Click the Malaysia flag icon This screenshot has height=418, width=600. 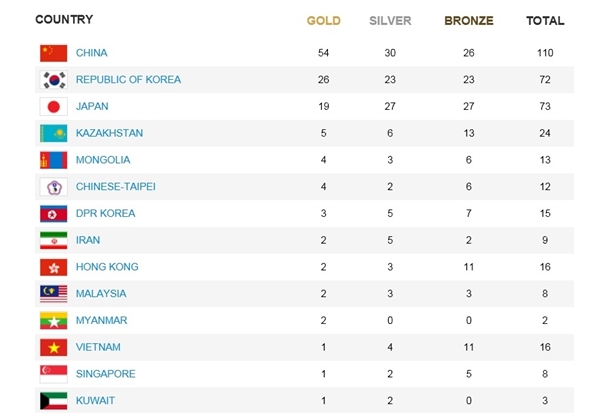tap(53, 294)
